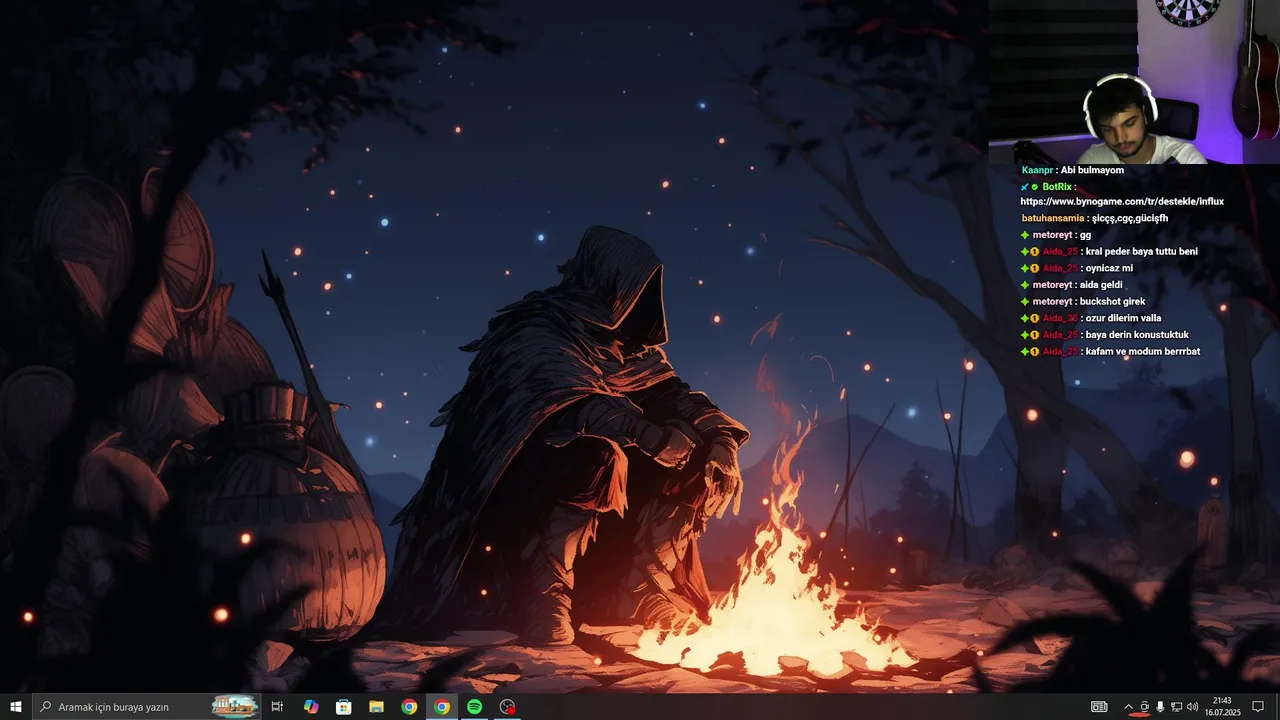Switch to the active Chrome window beside Spotify
This screenshot has width=1280, height=720.
442,707
